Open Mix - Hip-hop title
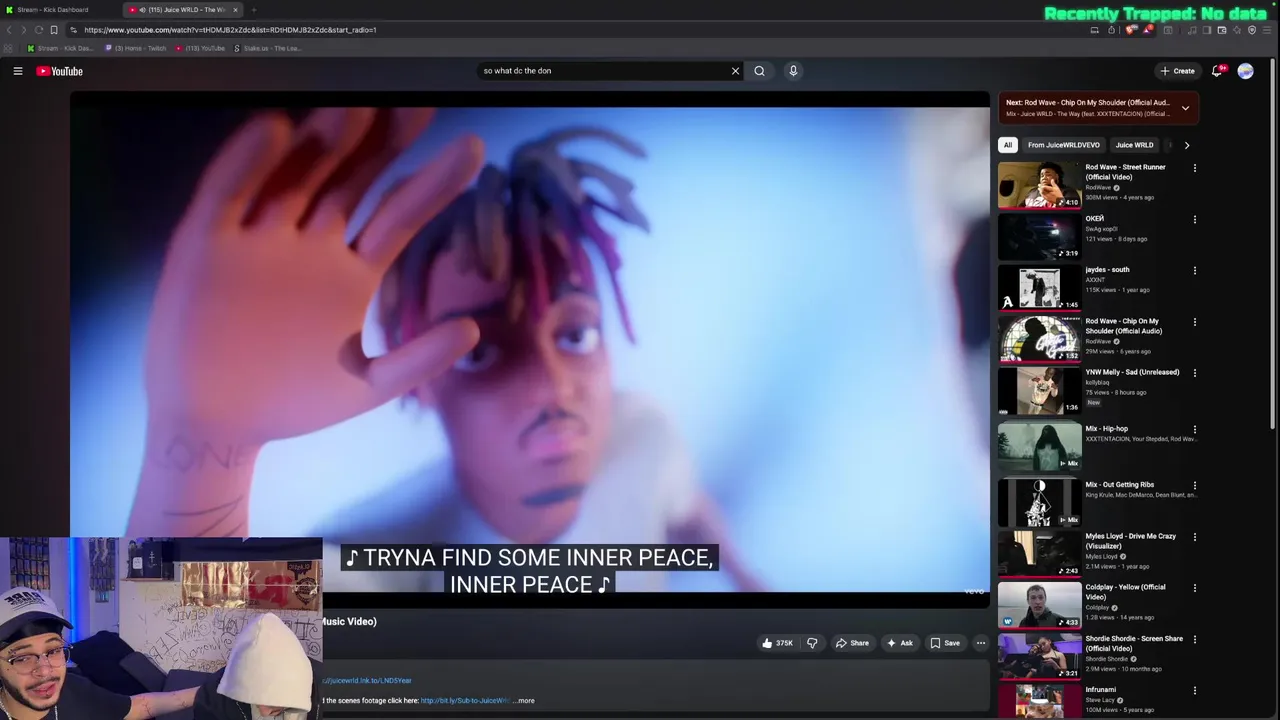Screen dimensions: 1280x720 point(1106,429)
